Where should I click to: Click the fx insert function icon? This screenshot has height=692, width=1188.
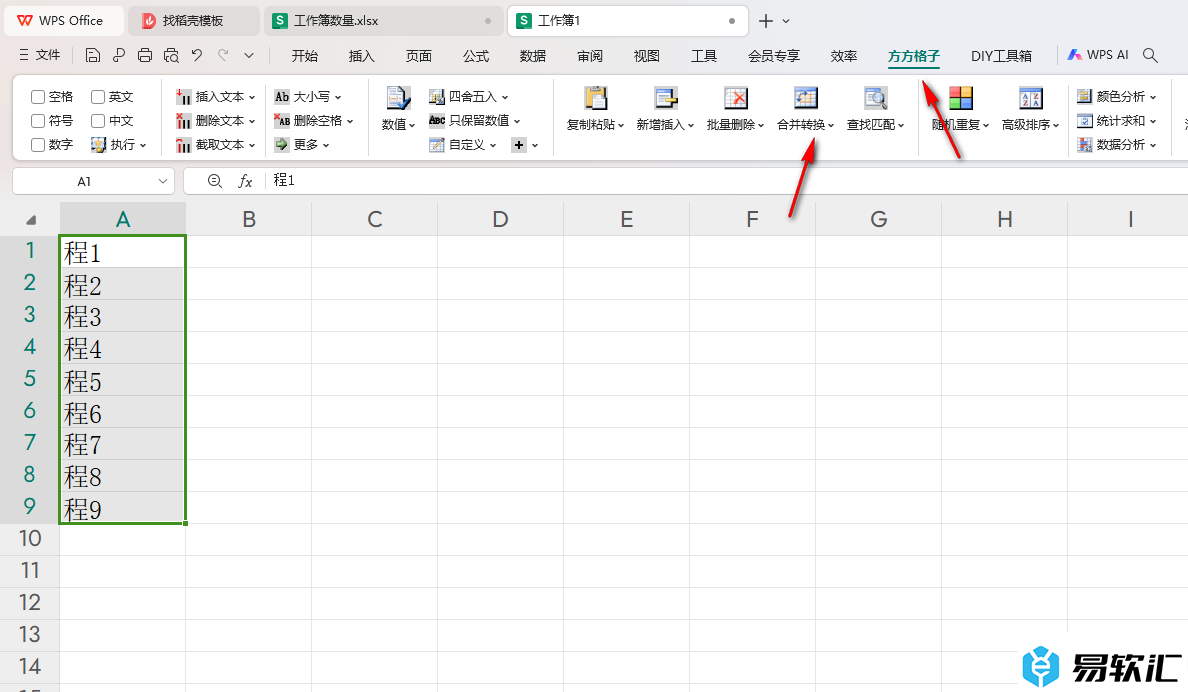pyautogui.click(x=245, y=180)
